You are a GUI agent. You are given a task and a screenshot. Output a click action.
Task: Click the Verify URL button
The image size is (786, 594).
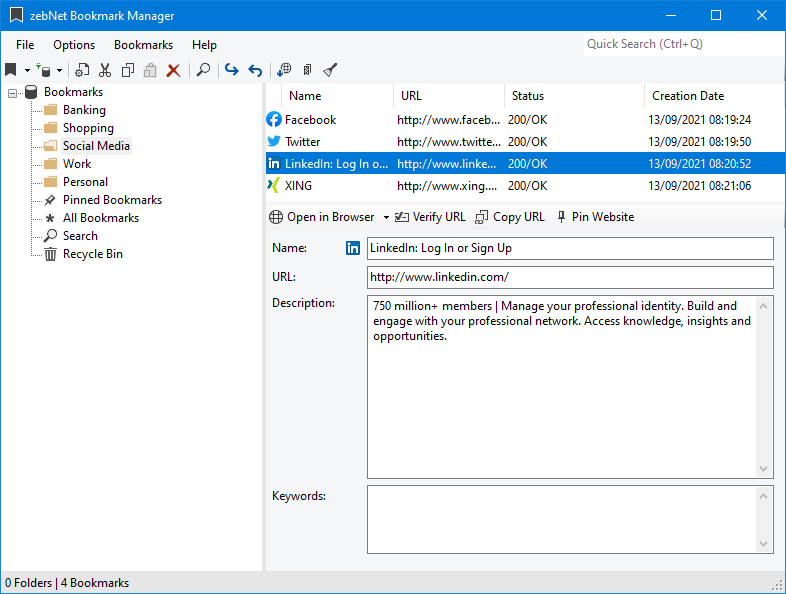(430, 217)
